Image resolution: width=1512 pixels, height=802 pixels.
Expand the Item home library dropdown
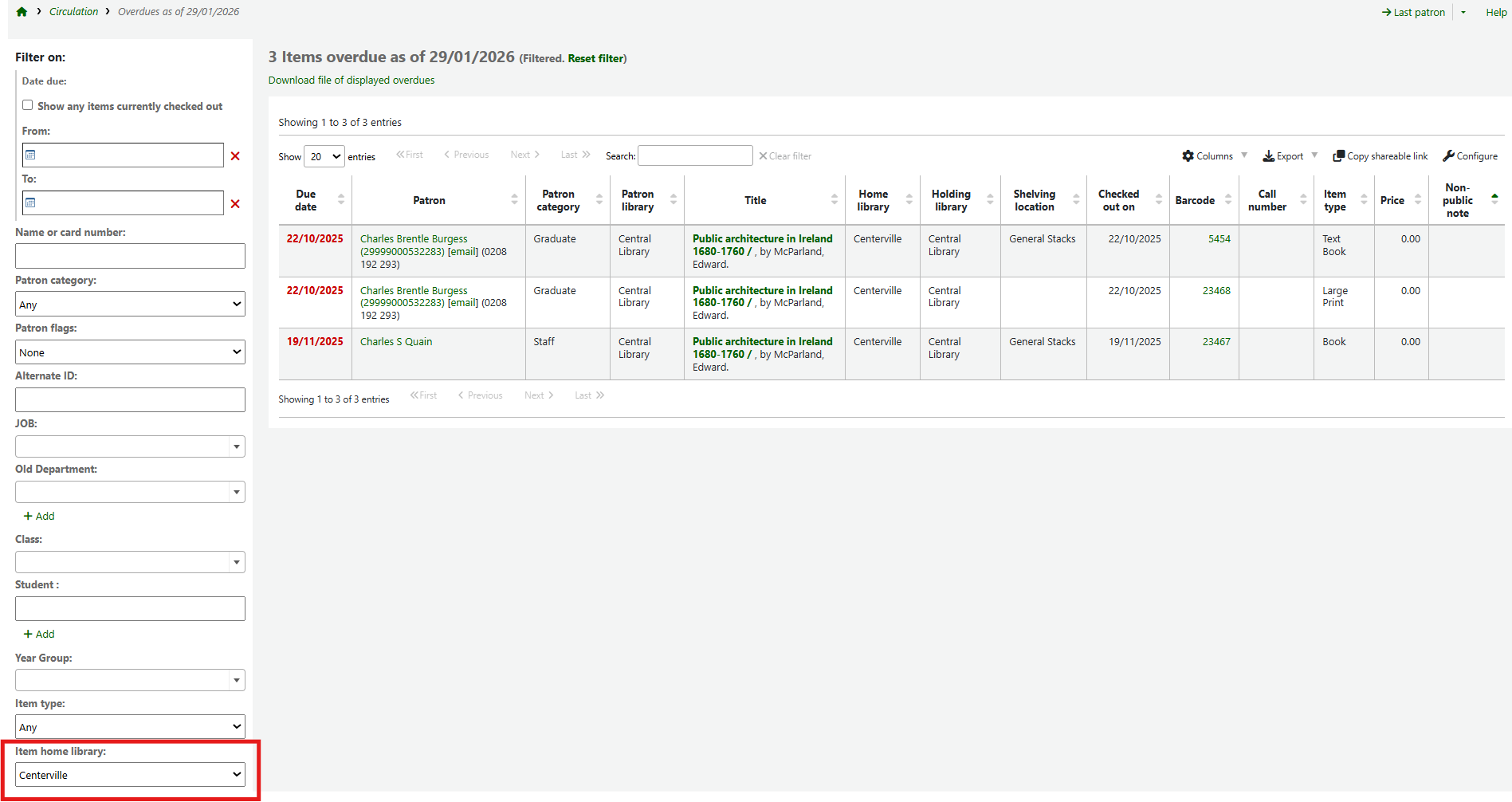[130, 775]
